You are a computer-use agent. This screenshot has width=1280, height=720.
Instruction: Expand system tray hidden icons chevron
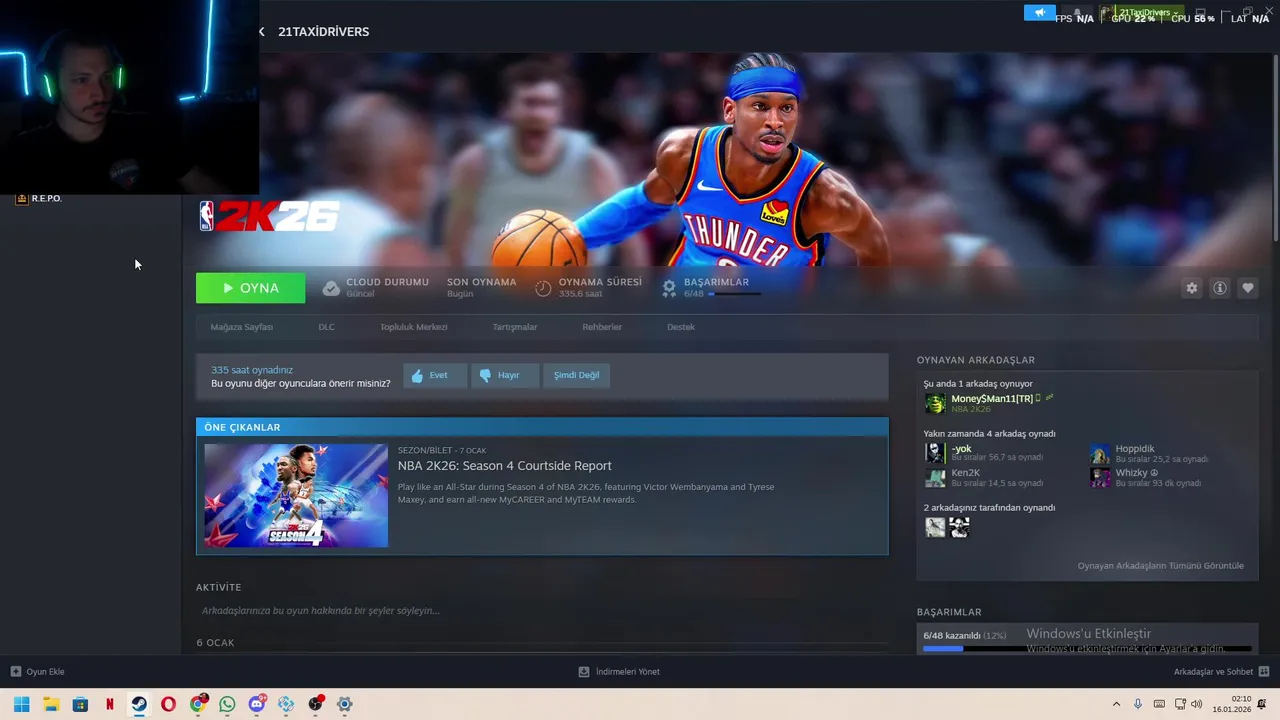pos(1116,704)
